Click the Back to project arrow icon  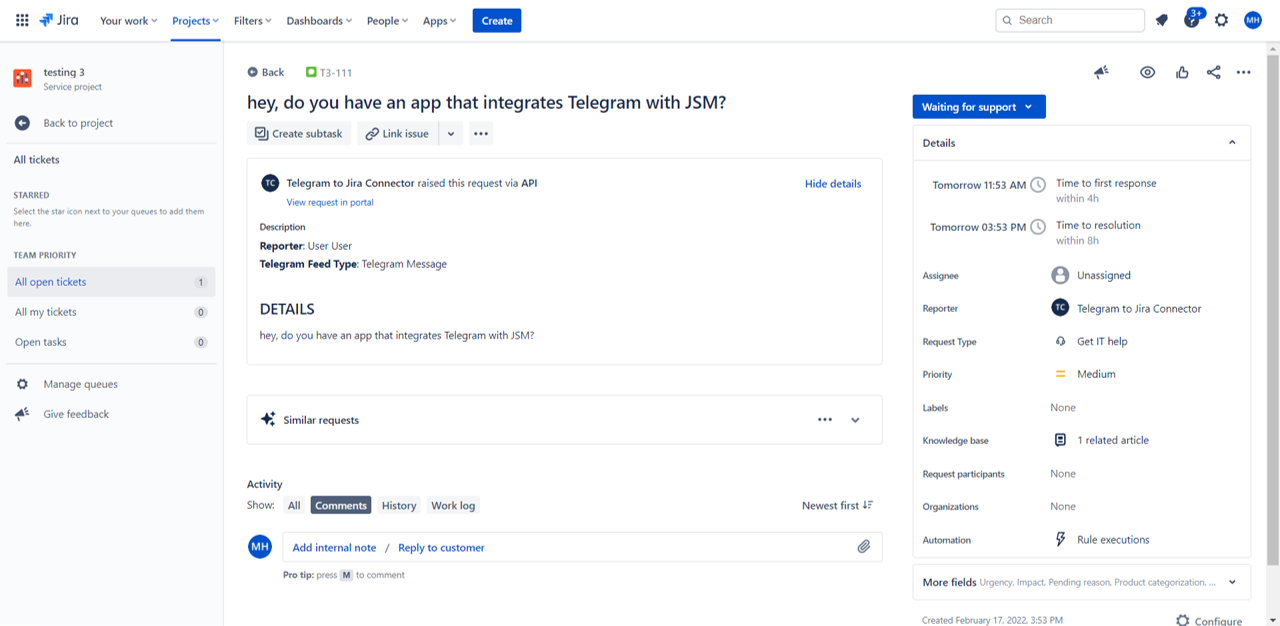(x=22, y=123)
